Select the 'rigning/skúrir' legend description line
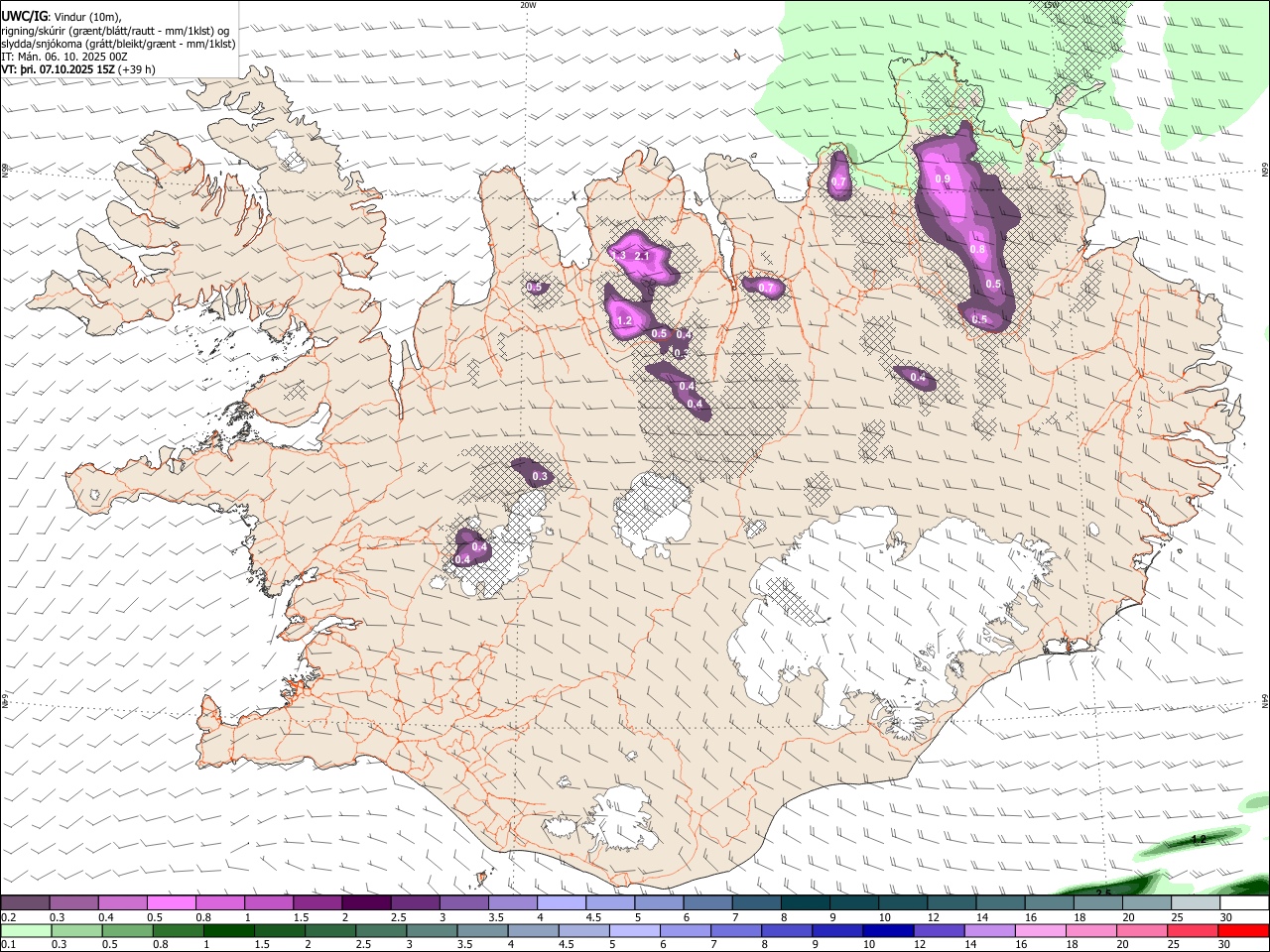Viewport: 1270px width, 952px height. pos(115,30)
